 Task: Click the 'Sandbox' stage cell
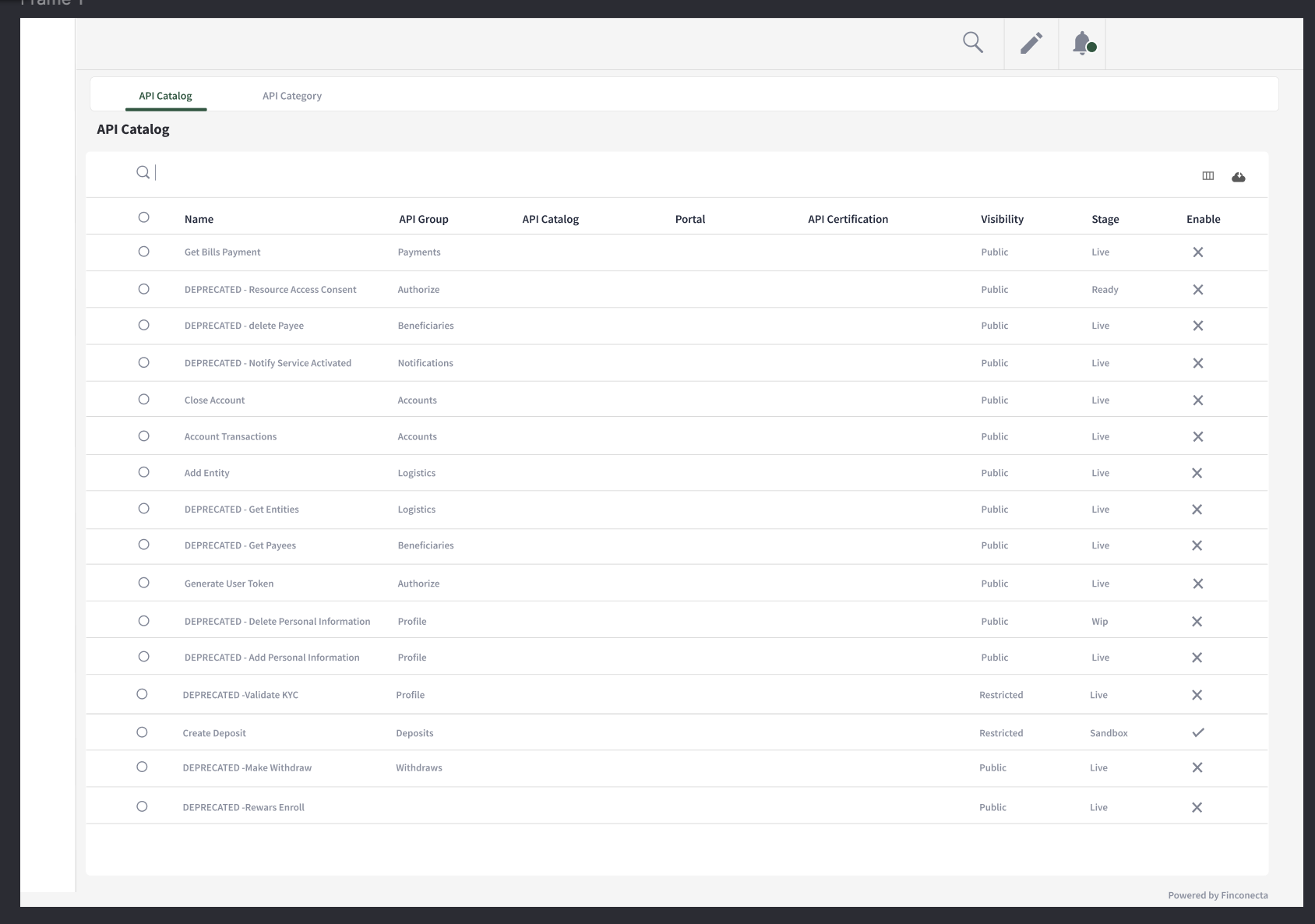(1109, 733)
